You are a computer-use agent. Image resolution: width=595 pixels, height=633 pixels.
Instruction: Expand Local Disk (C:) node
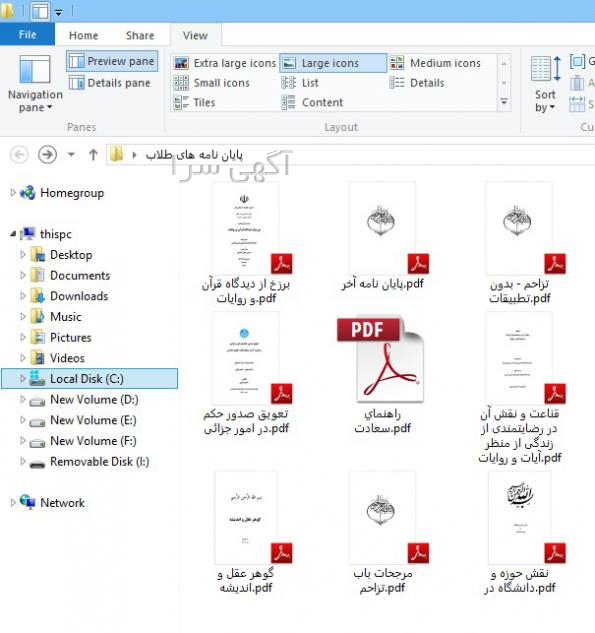(x=23, y=379)
